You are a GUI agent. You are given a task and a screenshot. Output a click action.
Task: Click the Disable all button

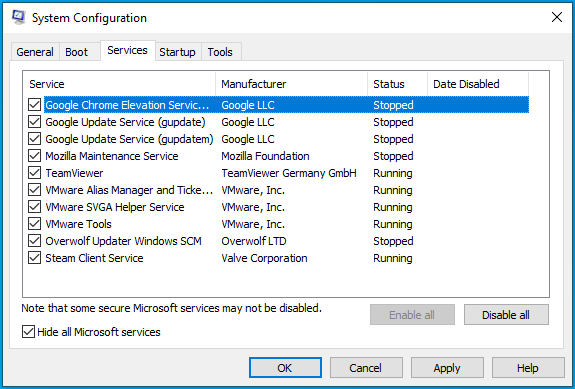click(x=506, y=315)
